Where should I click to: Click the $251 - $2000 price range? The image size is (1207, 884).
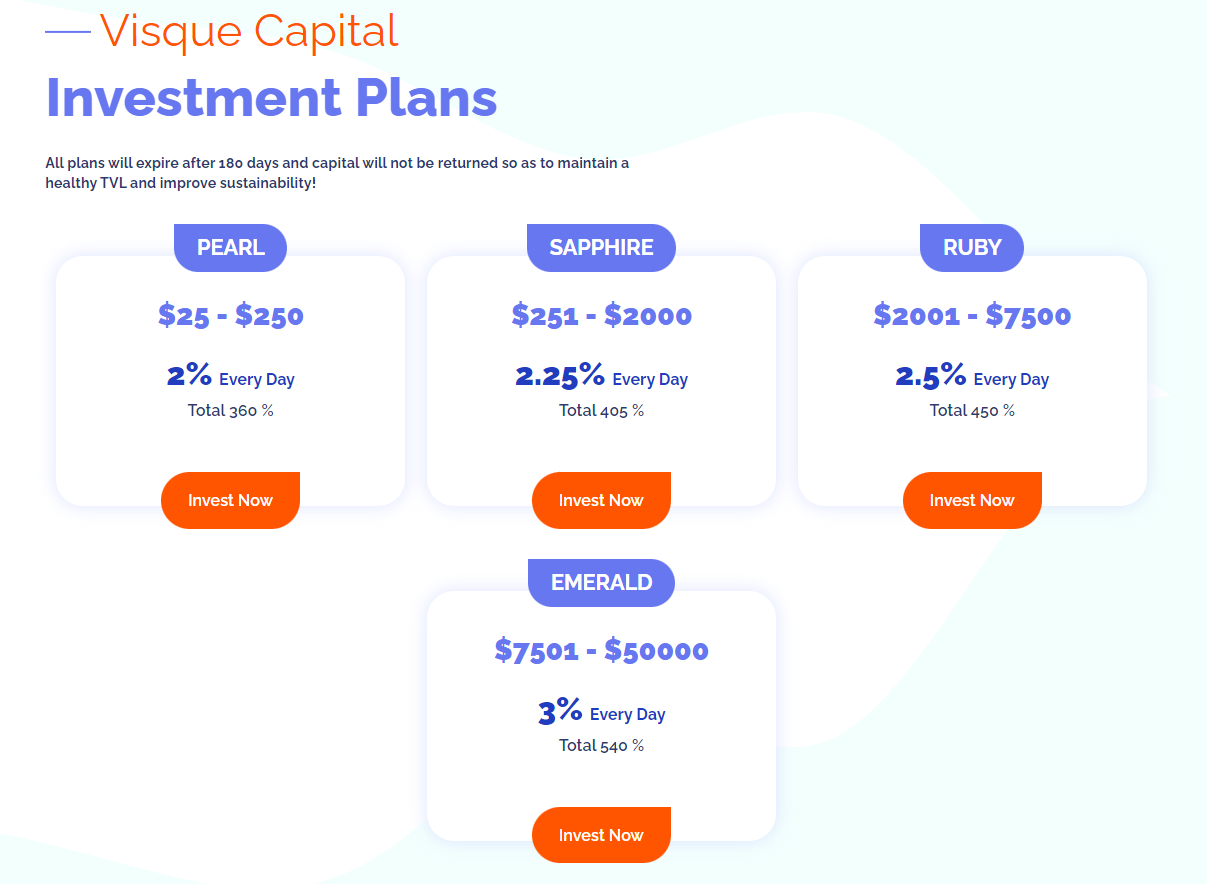coord(601,315)
